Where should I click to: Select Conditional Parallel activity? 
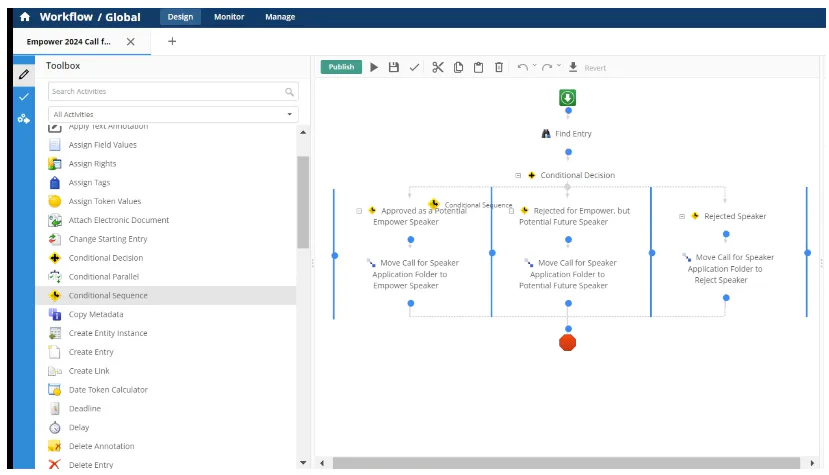click(165, 277)
